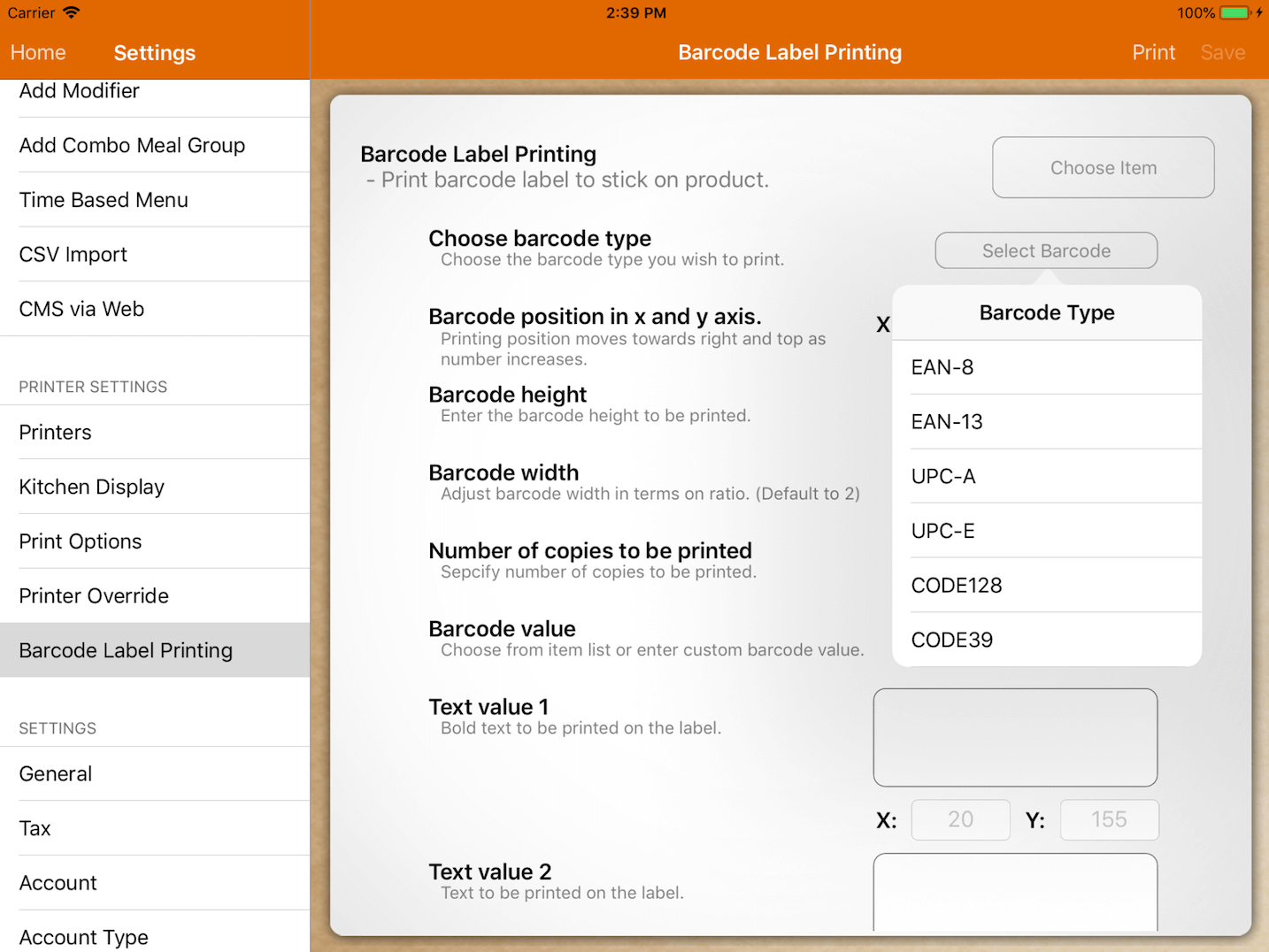Open Kitchen Display settings
Image resolution: width=1269 pixels, height=952 pixels.
[155, 487]
